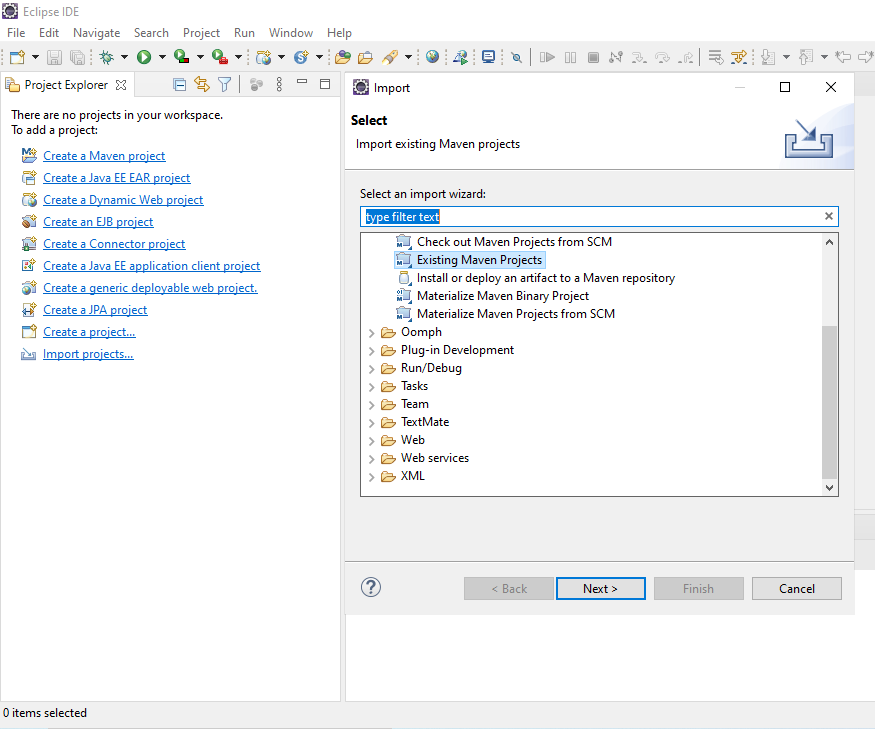Click the wizard list scrollbar thumb
The width and height of the screenshot is (875, 729).
pyautogui.click(x=829, y=402)
